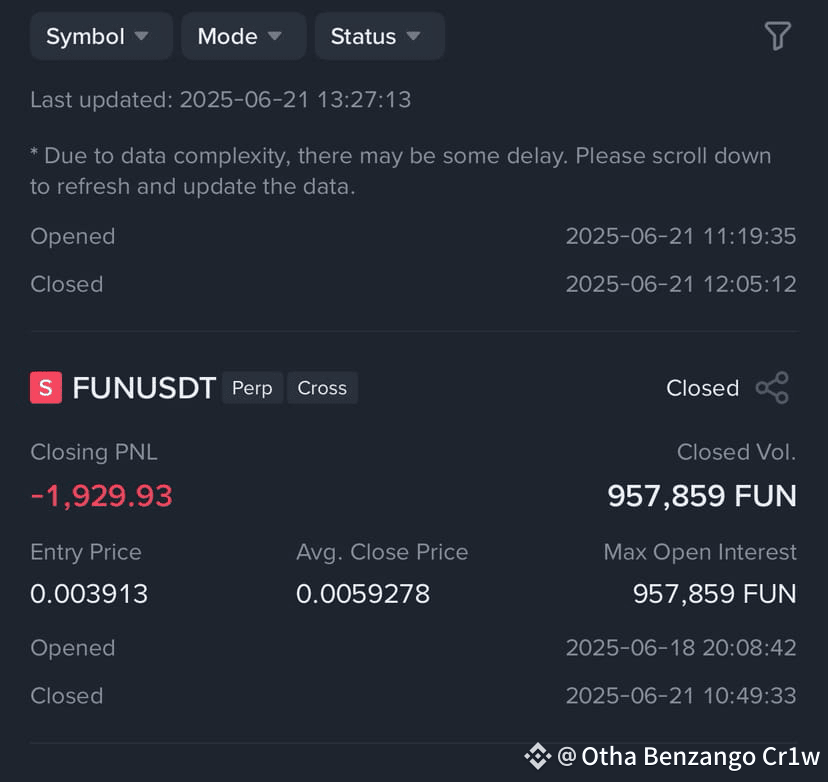The width and height of the screenshot is (828, 782).
Task: Tap the red S short badge
Action: 46,388
